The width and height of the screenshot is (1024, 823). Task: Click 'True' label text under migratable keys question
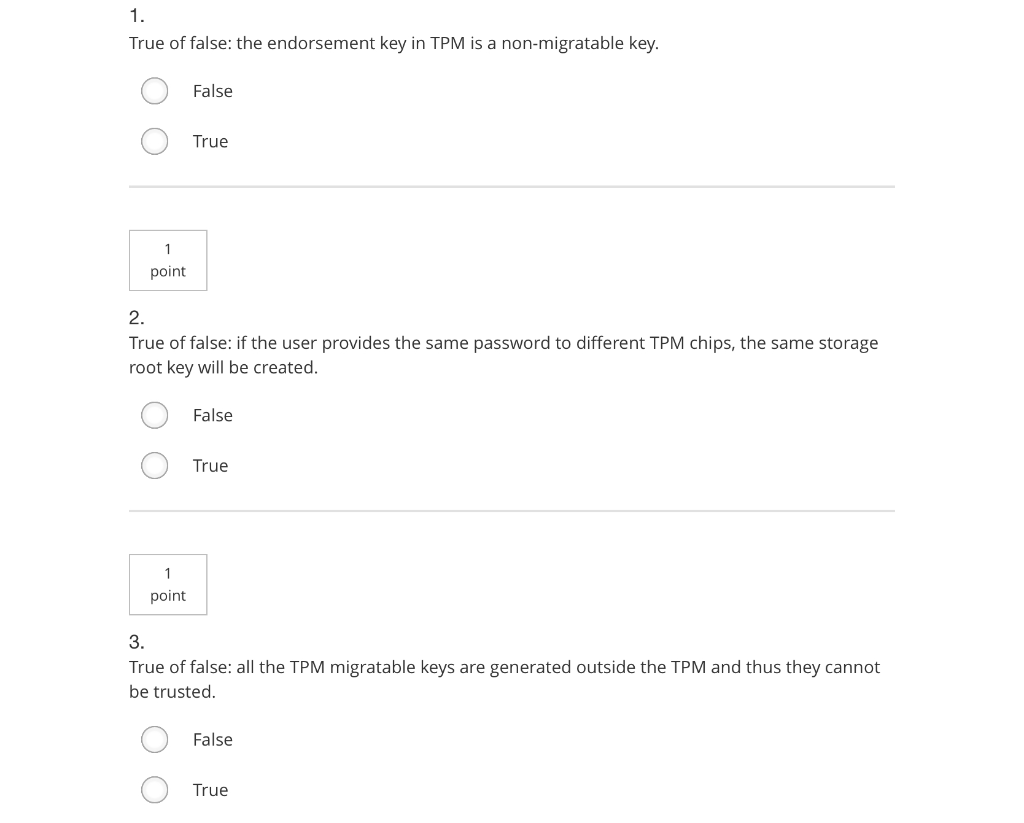point(210,789)
